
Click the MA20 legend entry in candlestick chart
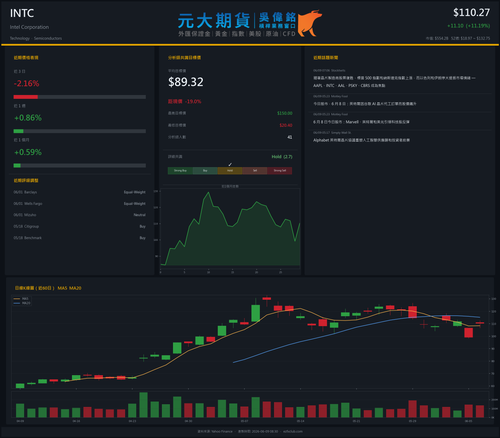coord(22,303)
